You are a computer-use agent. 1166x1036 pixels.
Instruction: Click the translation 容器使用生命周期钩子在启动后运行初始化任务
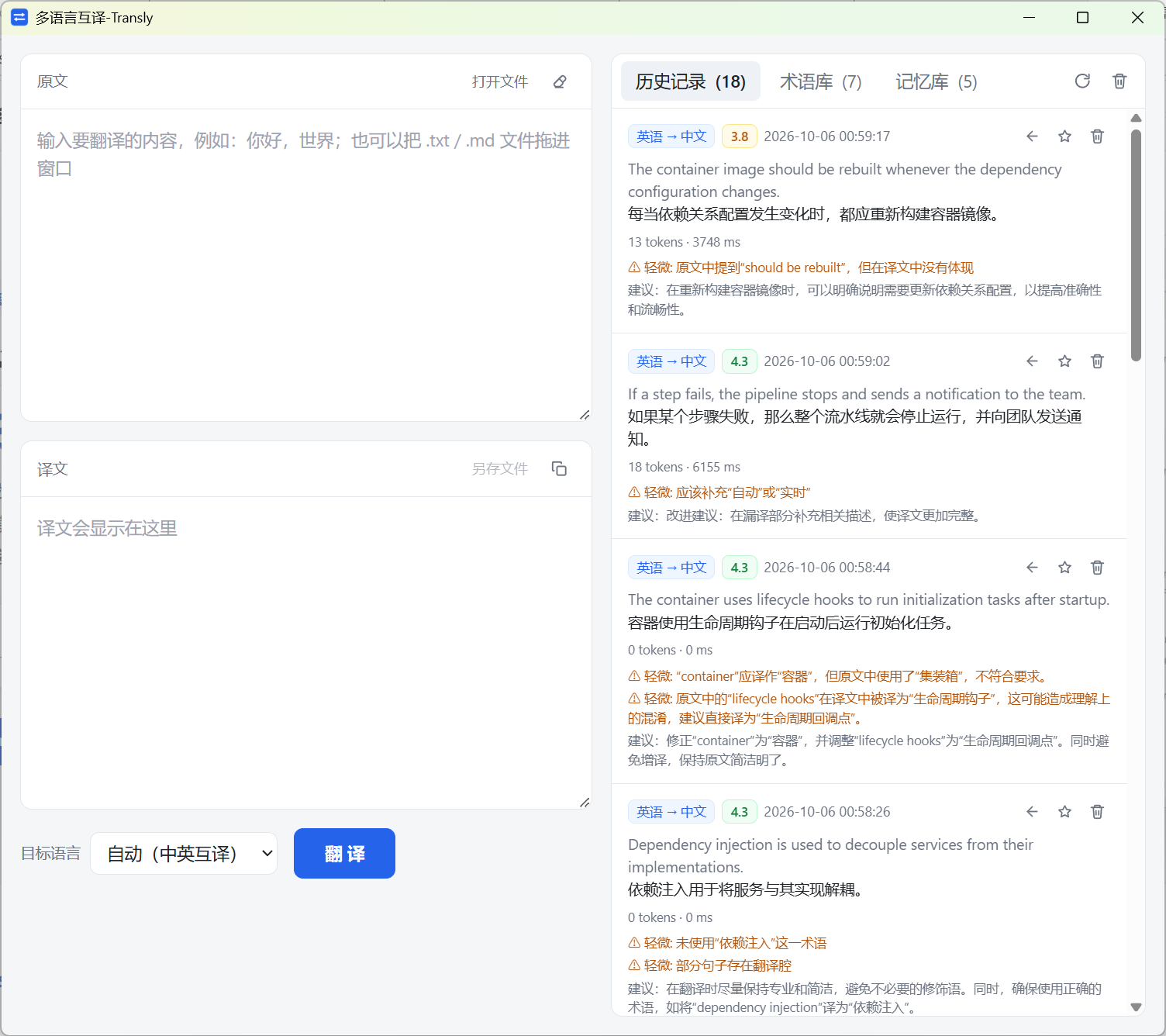click(791, 623)
